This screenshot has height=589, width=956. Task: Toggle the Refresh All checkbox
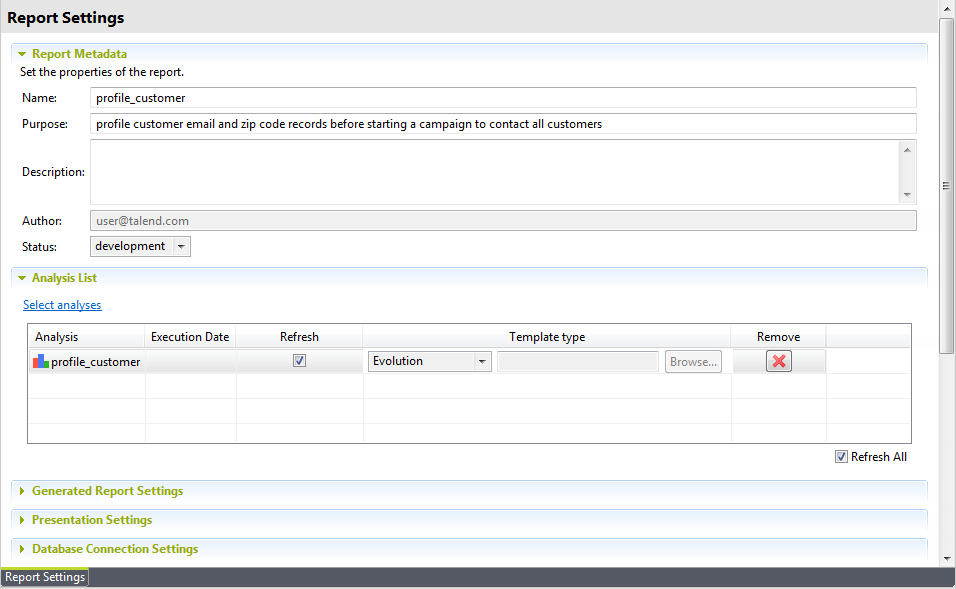tap(841, 457)
